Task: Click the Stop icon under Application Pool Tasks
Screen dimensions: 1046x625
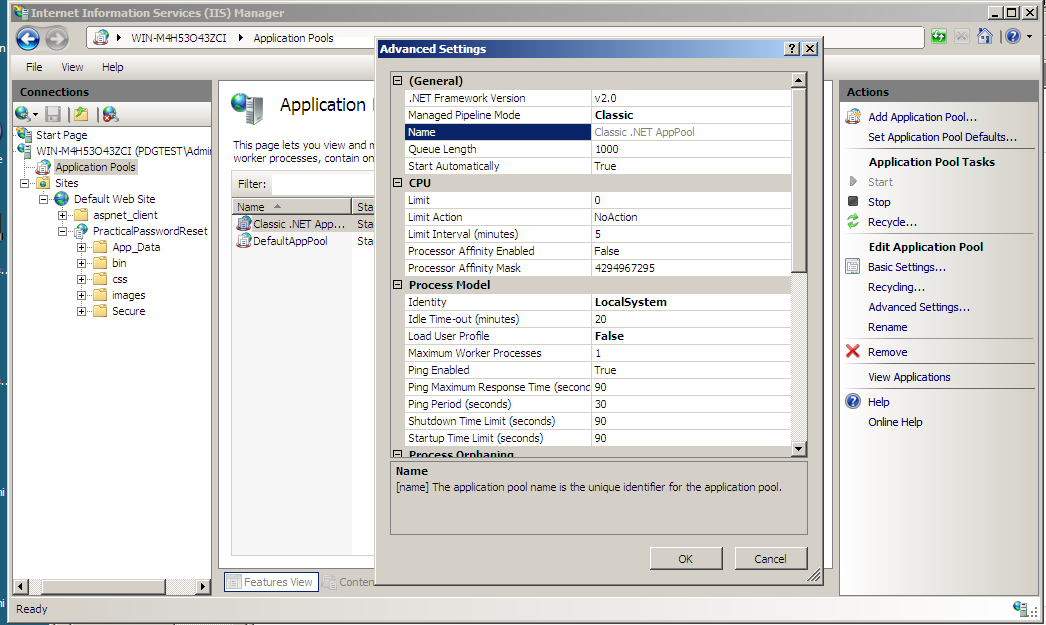Action: pos(855,201)
